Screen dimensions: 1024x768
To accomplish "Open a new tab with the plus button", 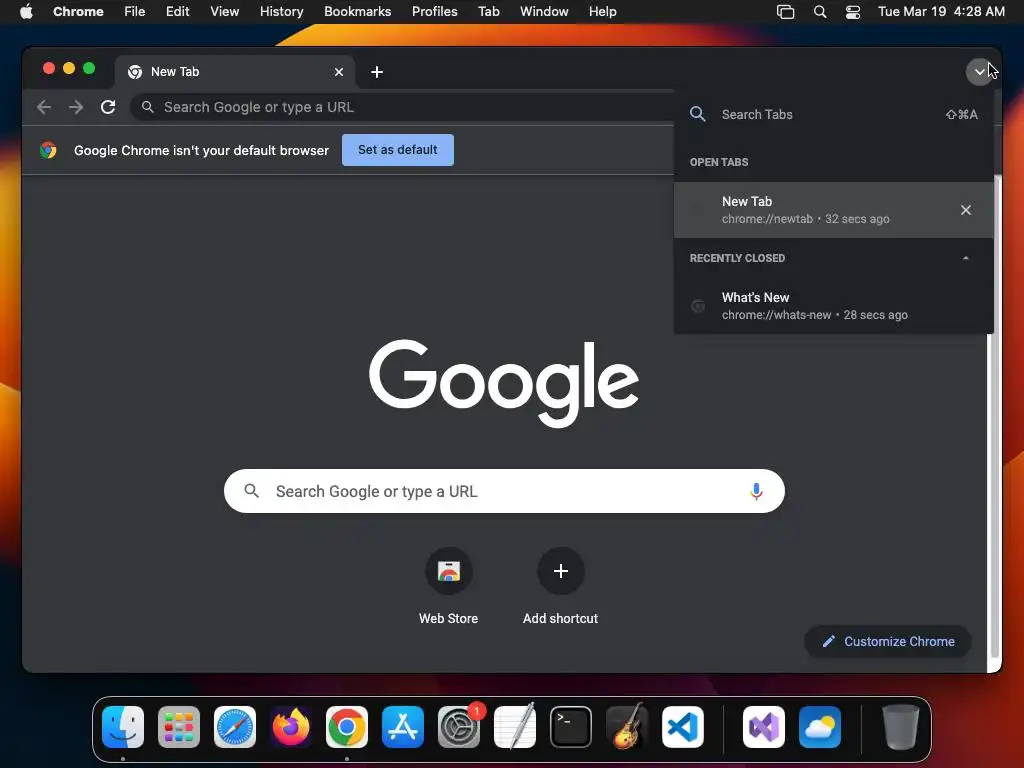I will tap(377, 72).
